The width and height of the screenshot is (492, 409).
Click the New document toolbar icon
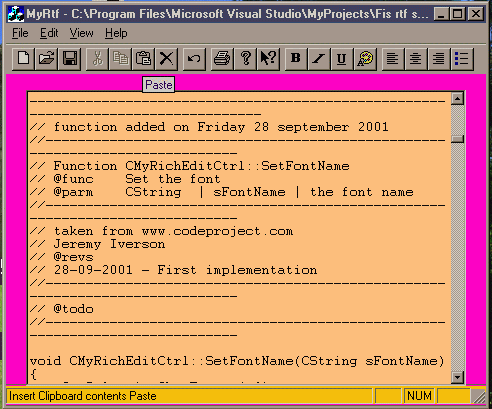23,59
